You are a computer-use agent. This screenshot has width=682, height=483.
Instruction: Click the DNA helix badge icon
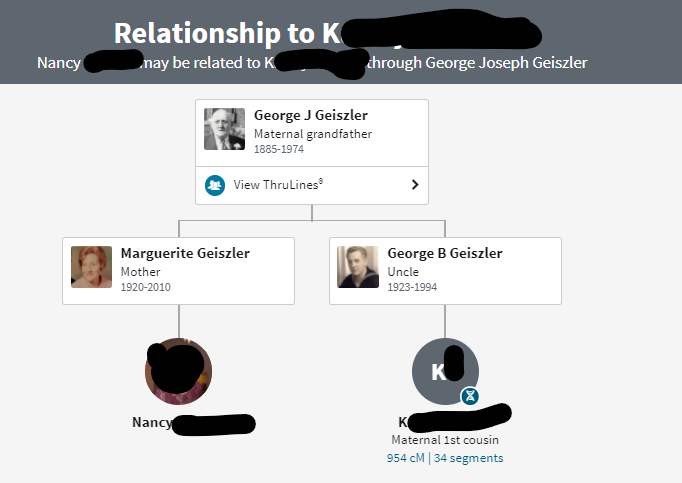[470, 396]
